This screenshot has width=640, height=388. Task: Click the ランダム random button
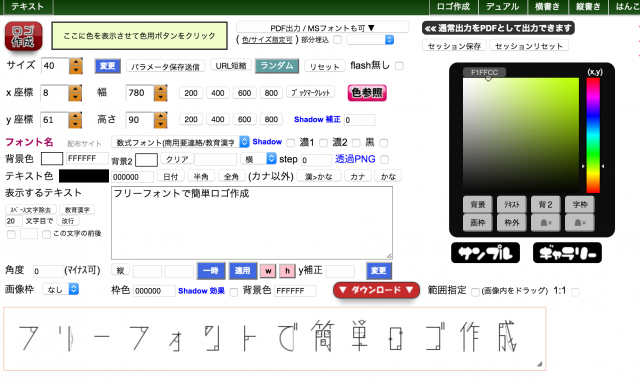pos(277,66)
